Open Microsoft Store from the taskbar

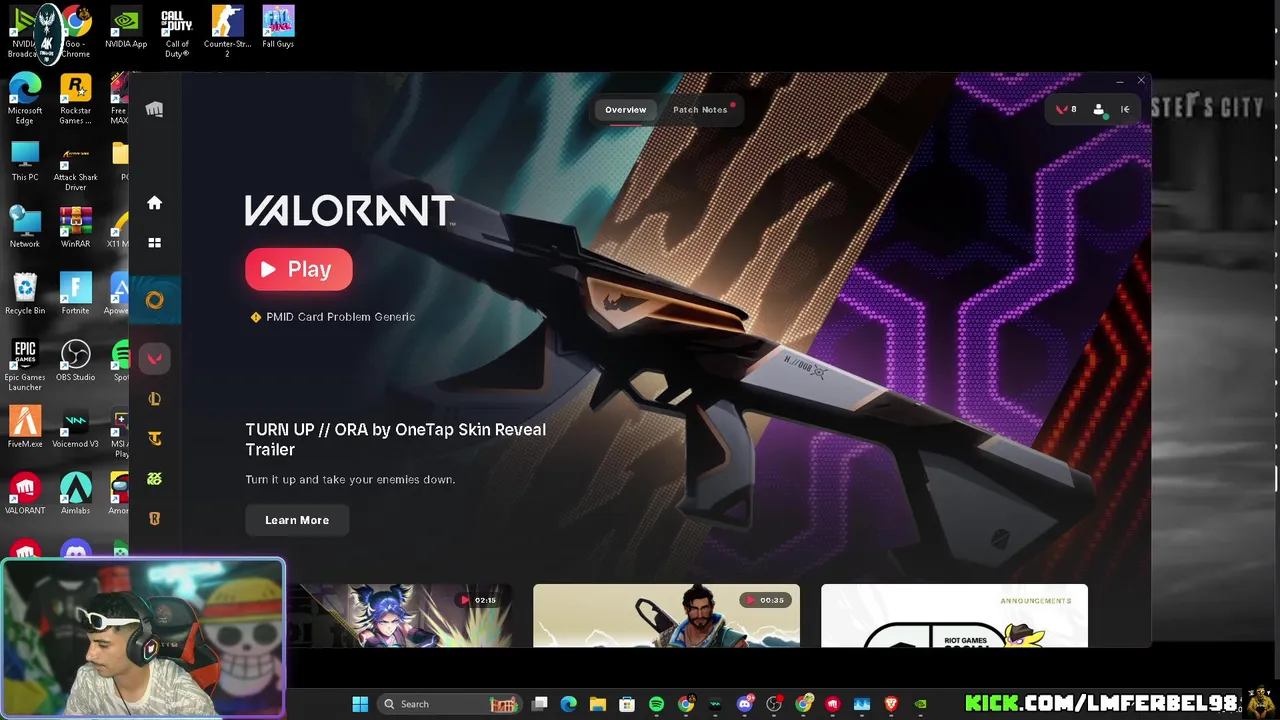[x=627, y=704]
